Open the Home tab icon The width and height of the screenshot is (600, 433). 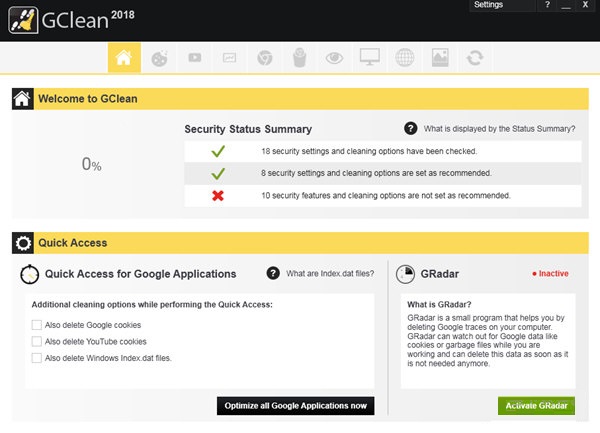[x=124, y=58]
